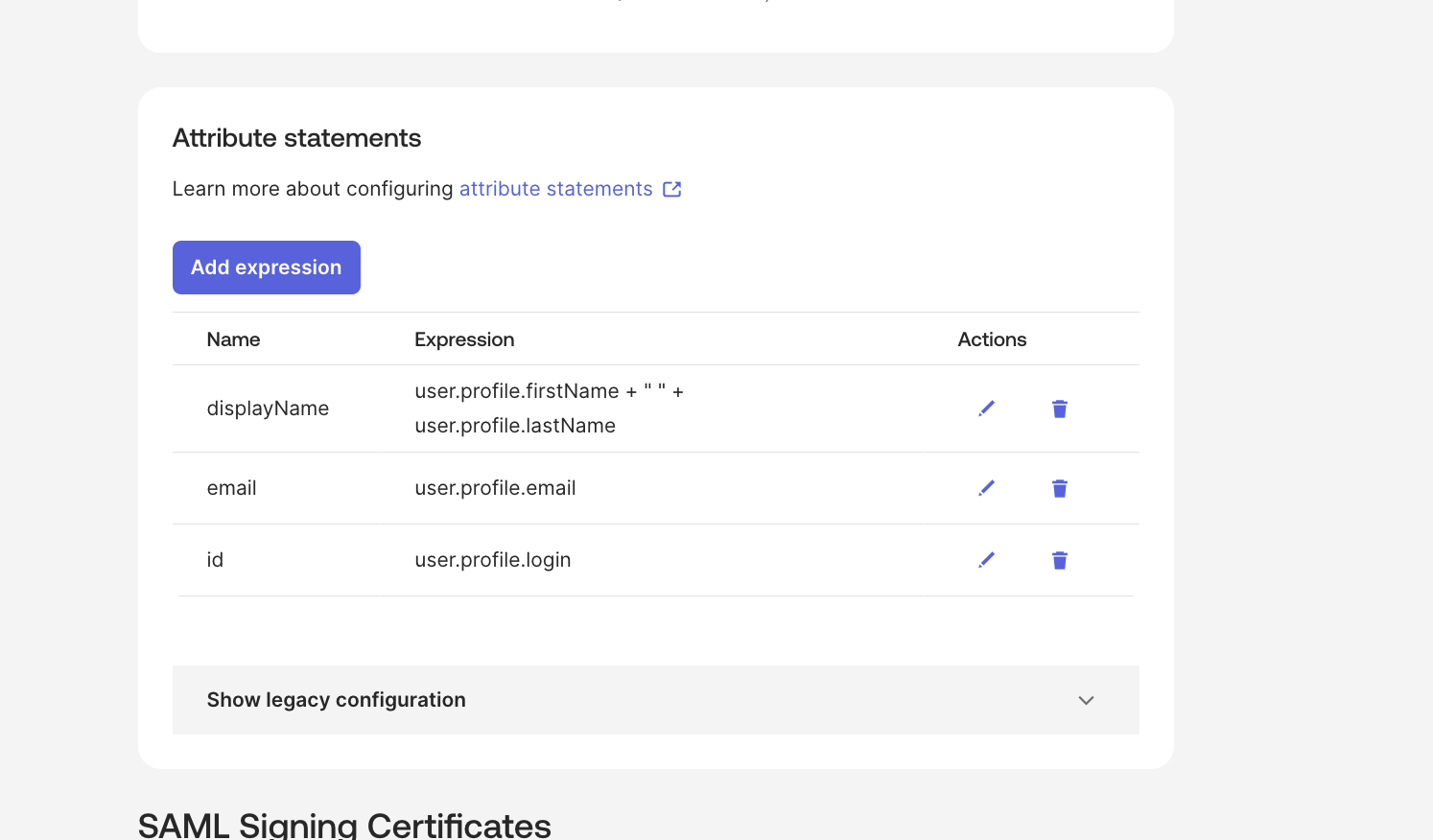
Task: Click the Expression column header
Action: click(x=464, y=339)
